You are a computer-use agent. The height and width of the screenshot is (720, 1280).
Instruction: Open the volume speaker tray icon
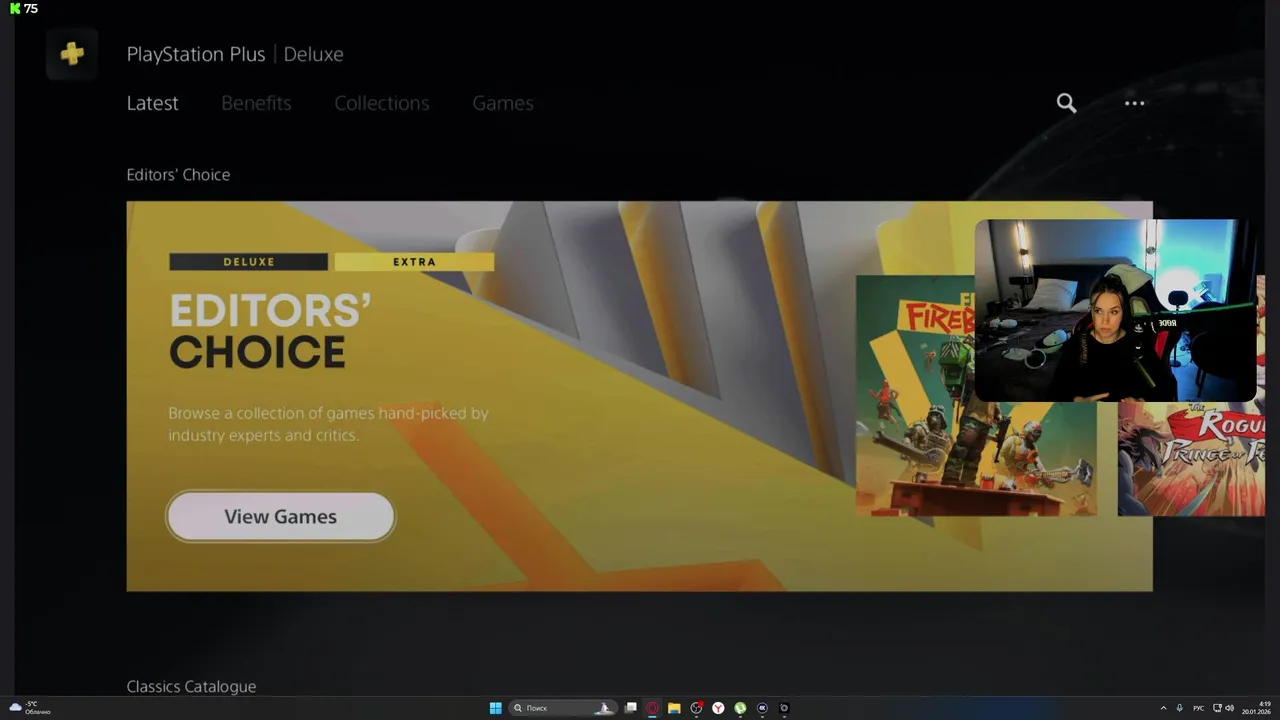(1229, 708)
